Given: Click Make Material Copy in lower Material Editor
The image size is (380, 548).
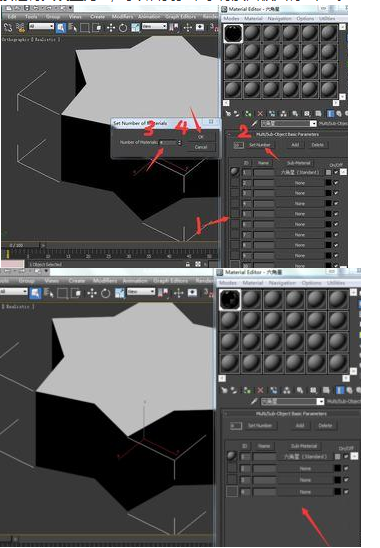Looking at the screenshot, I should pyautogui.click(x=273, y=390).
